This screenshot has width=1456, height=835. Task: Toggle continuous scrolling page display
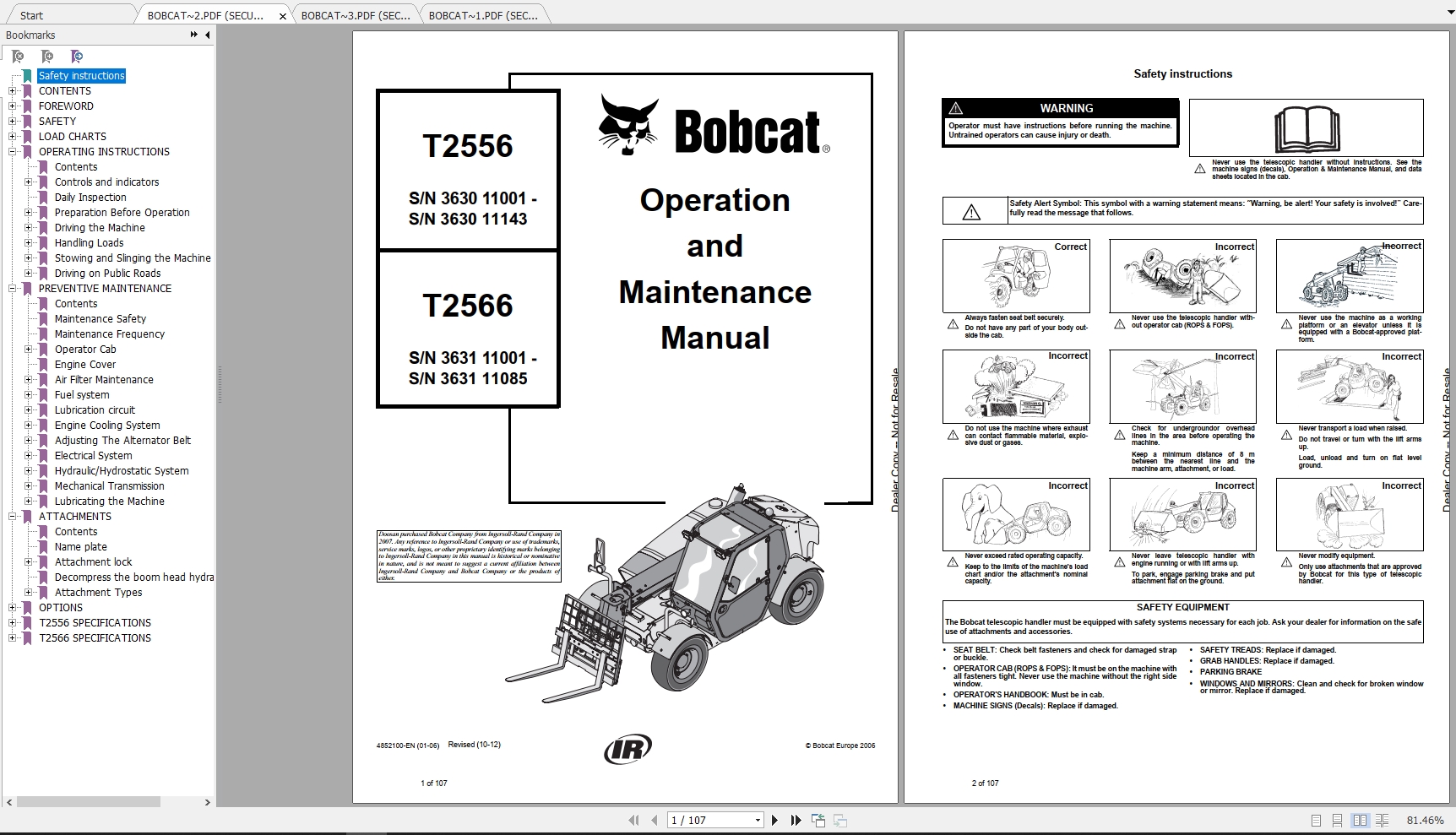[x=1337, y=820]
